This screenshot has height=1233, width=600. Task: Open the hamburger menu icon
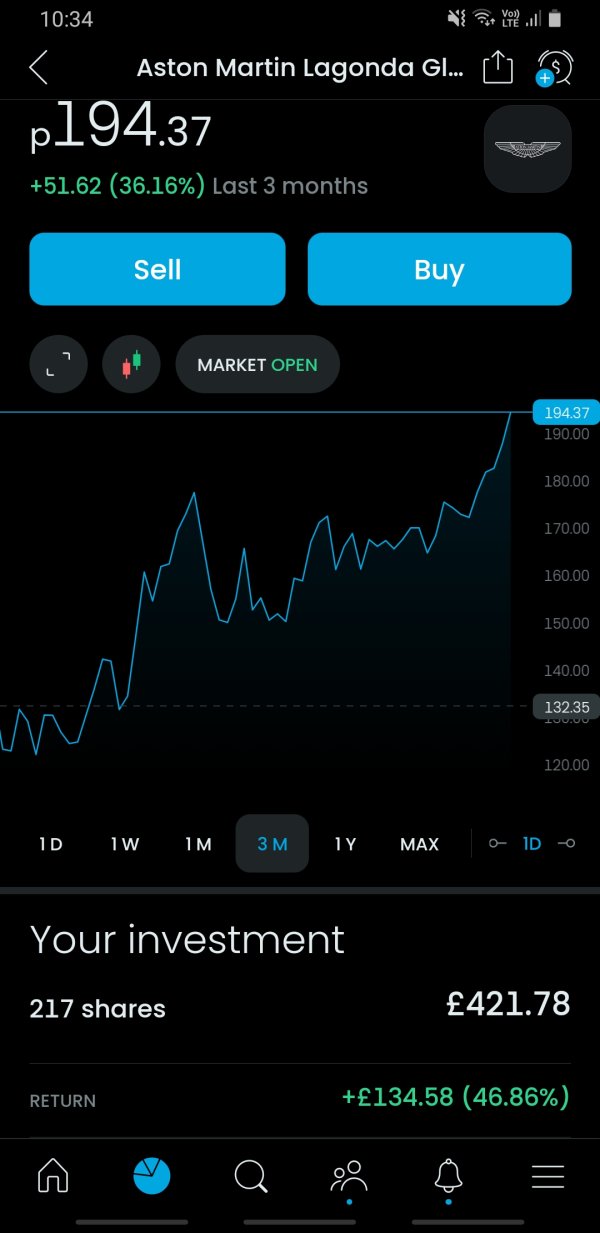click(x=548, y=1177)
